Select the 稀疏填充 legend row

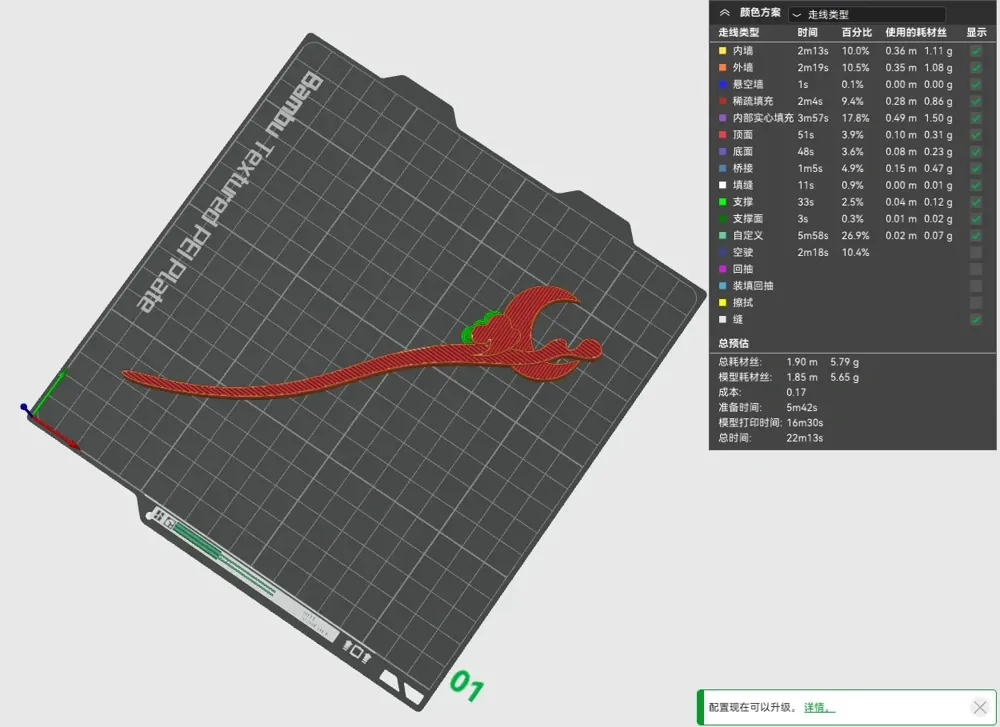click(852, 101)
